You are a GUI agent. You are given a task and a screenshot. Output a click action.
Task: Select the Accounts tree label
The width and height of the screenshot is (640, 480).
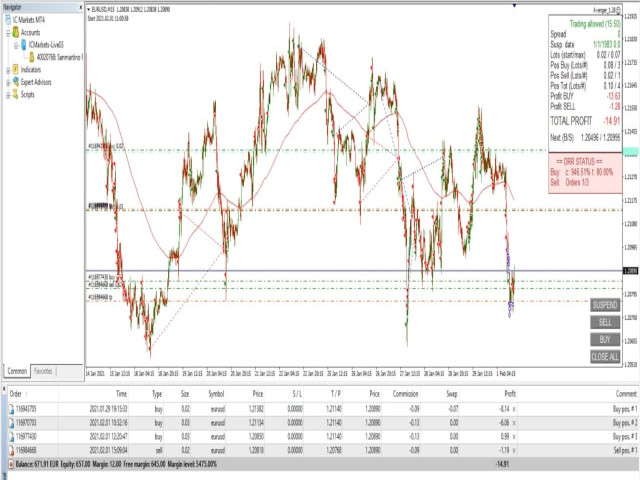(31, 32)
